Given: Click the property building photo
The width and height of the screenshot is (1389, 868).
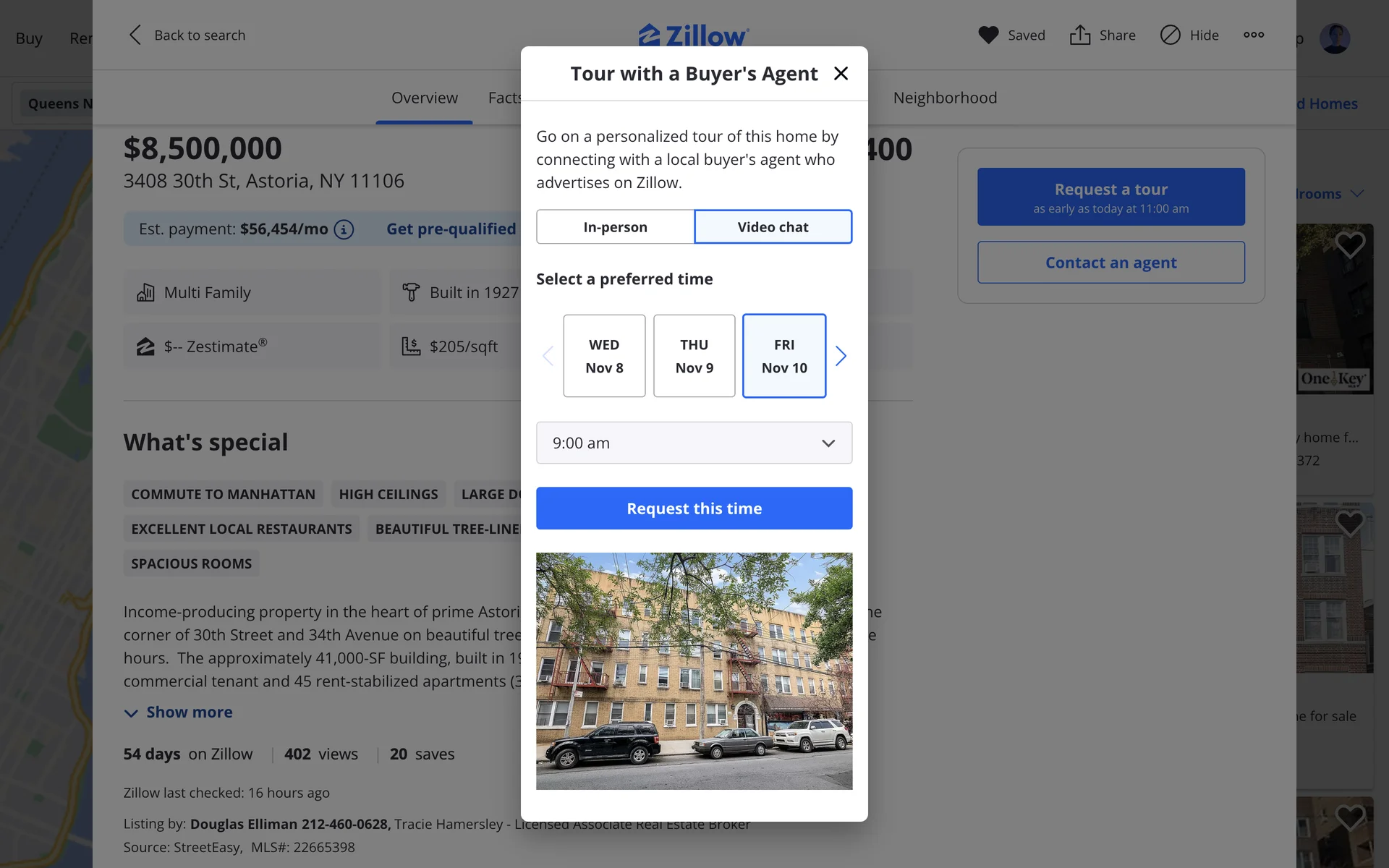Looking at the screenshot, I should coord(694,671).
